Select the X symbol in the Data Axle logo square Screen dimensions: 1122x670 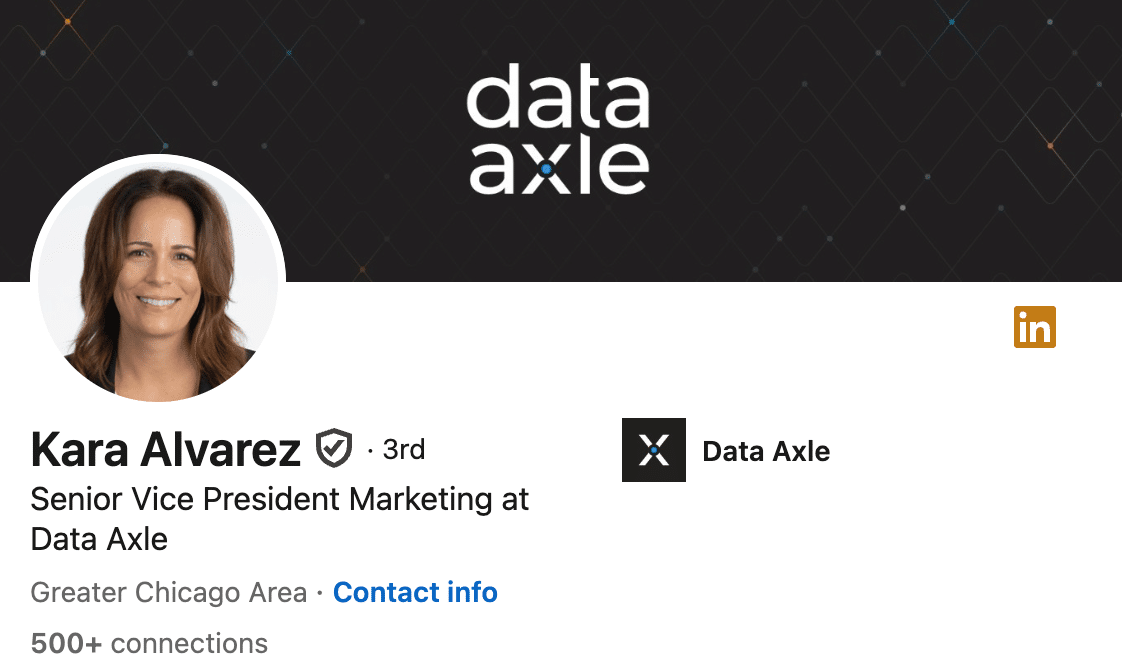click(x=654, y=450)
